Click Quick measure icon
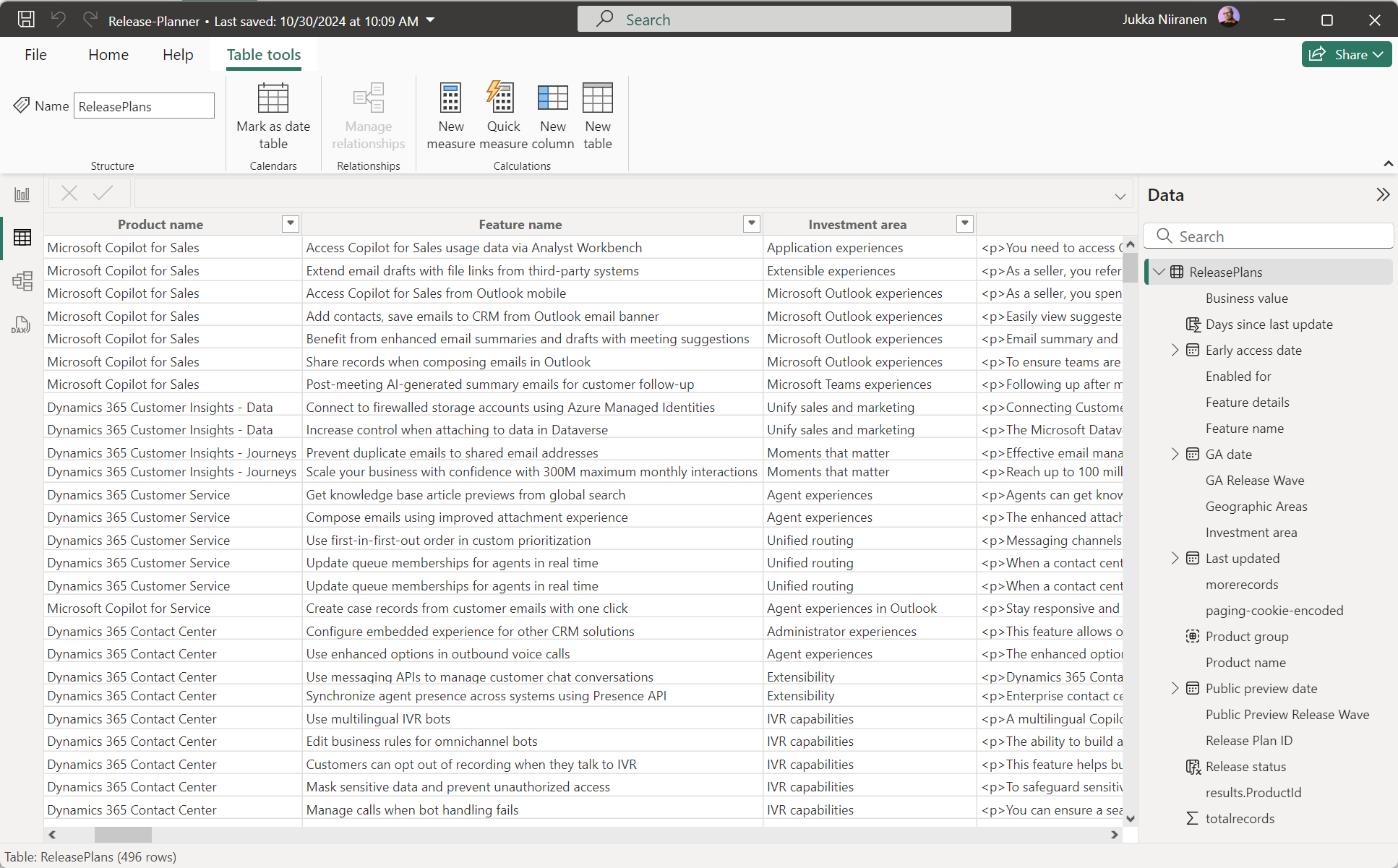Screen dimensions: 1398x868 (501, 98)
